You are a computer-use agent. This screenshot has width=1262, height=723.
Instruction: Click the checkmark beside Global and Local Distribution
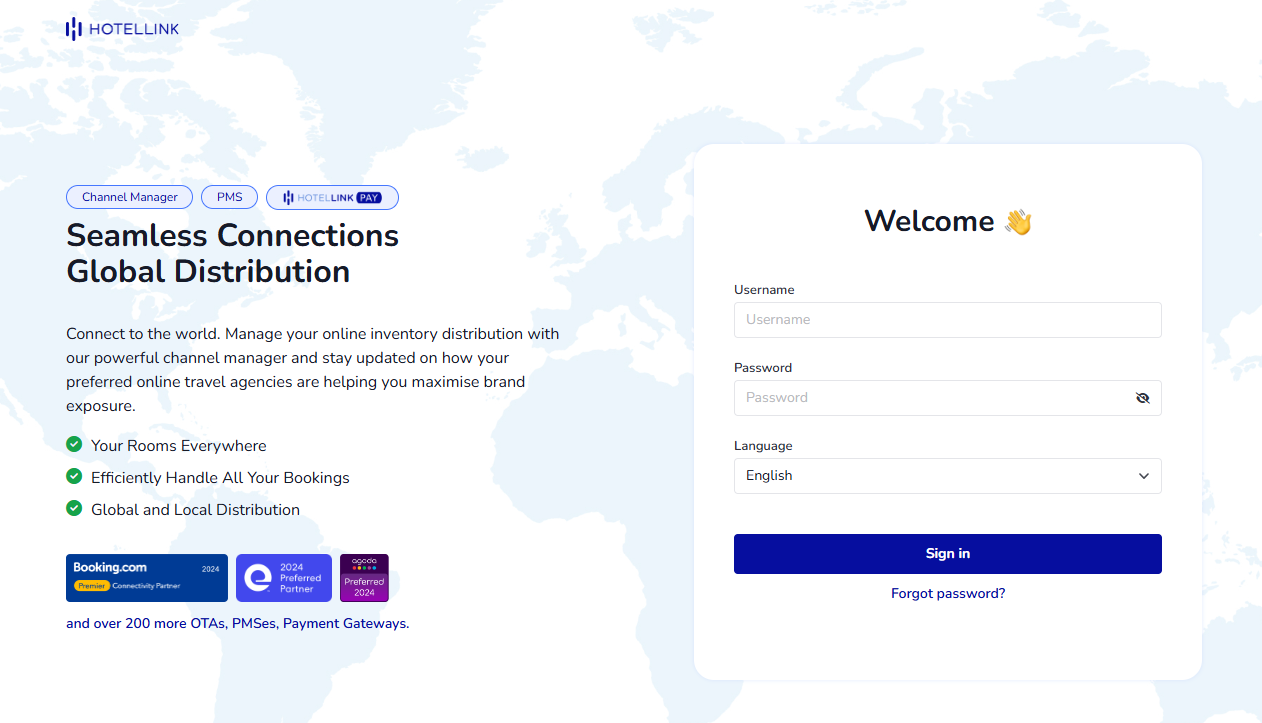click(x=74, y=508)
